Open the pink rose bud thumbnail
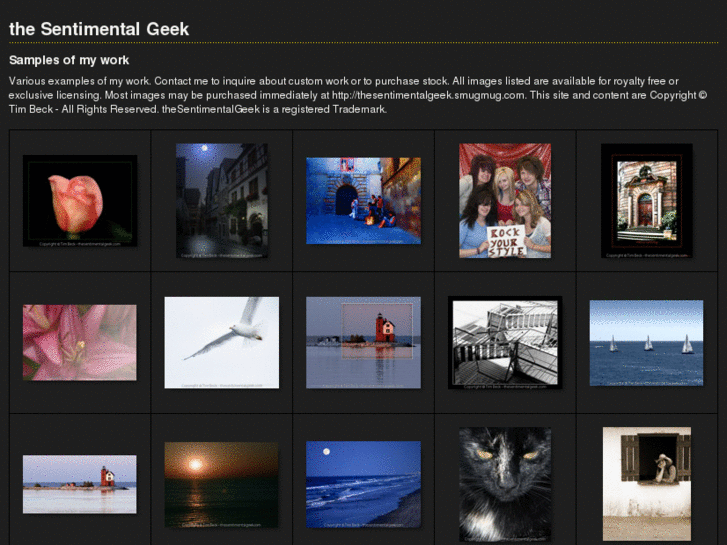The image size is (727, 545). (x=80, y=200)
